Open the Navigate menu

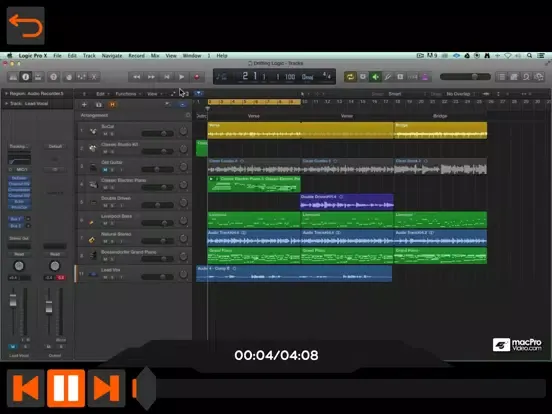click(x=112, y=56)
